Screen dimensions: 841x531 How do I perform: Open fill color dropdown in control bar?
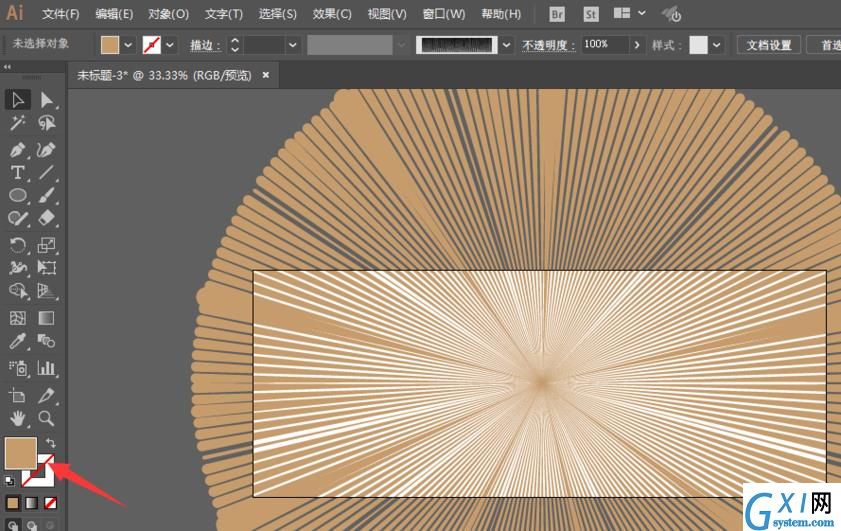(x=128, y=45)
